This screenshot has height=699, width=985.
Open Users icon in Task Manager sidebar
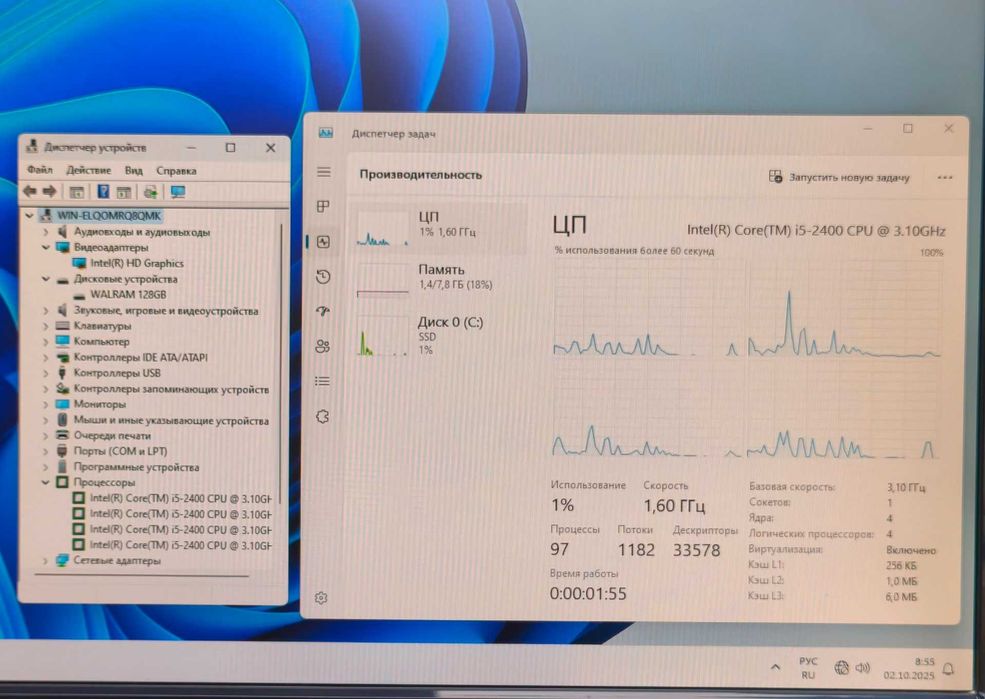[323, 346]
